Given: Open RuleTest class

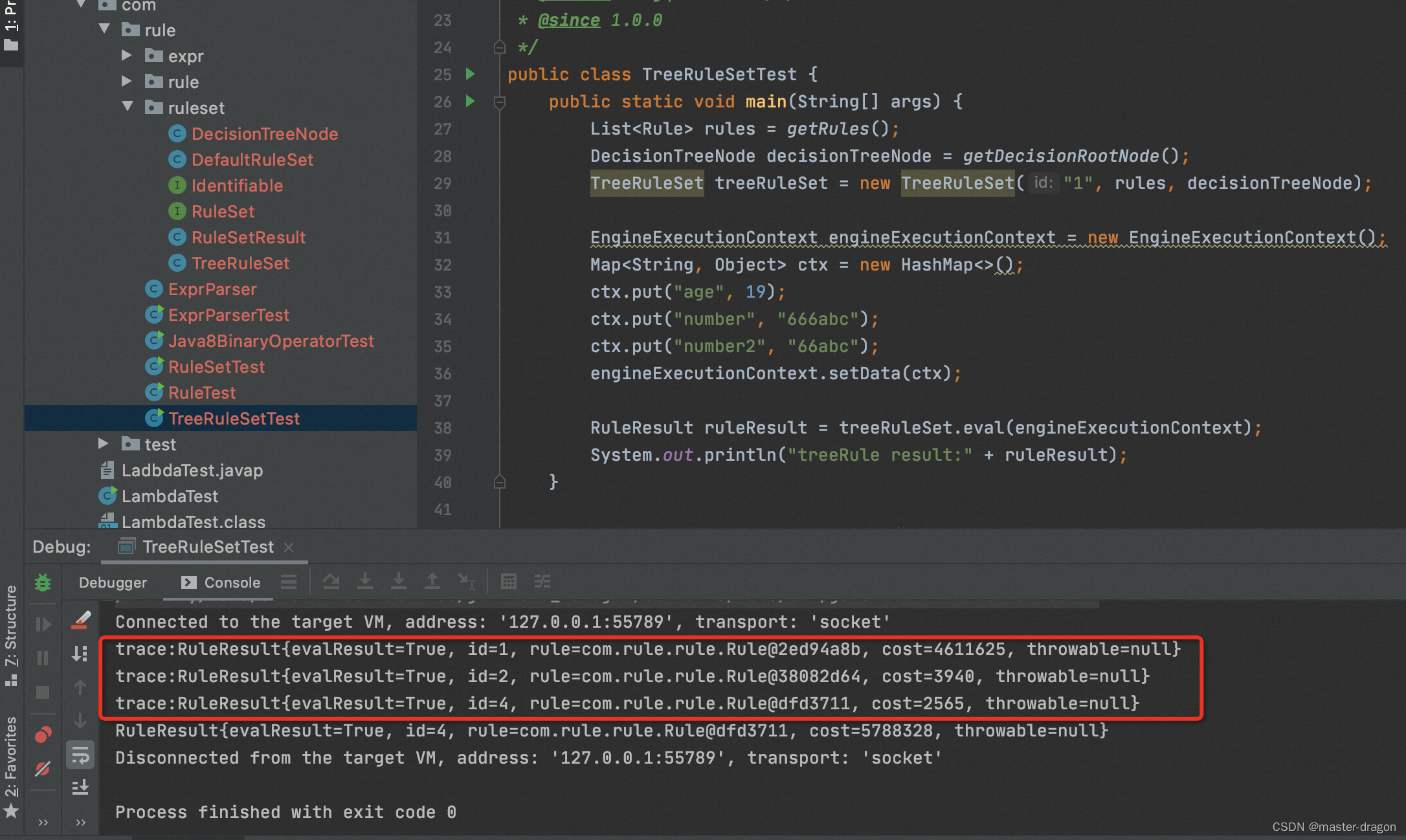Looking at the screenshot, I should coord(201,393).
